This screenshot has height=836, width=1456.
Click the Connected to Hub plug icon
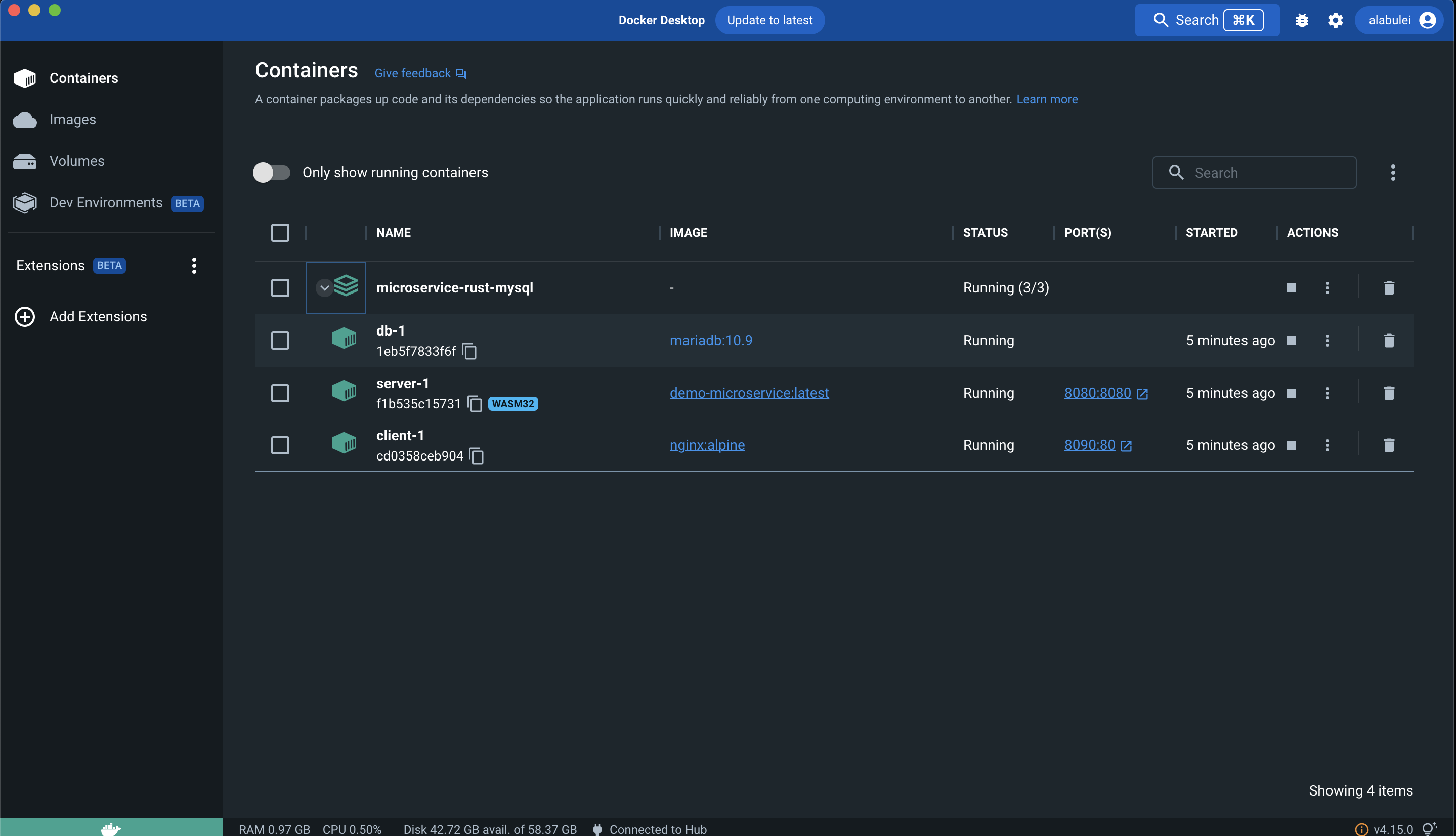coord(597,829)
